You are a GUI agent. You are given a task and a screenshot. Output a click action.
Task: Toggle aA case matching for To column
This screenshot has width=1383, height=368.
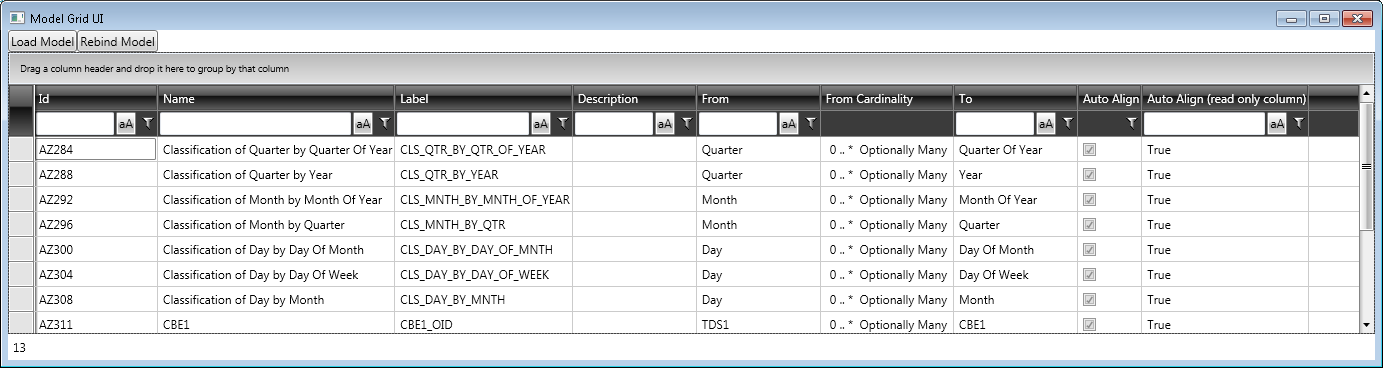pos(1046,123)
